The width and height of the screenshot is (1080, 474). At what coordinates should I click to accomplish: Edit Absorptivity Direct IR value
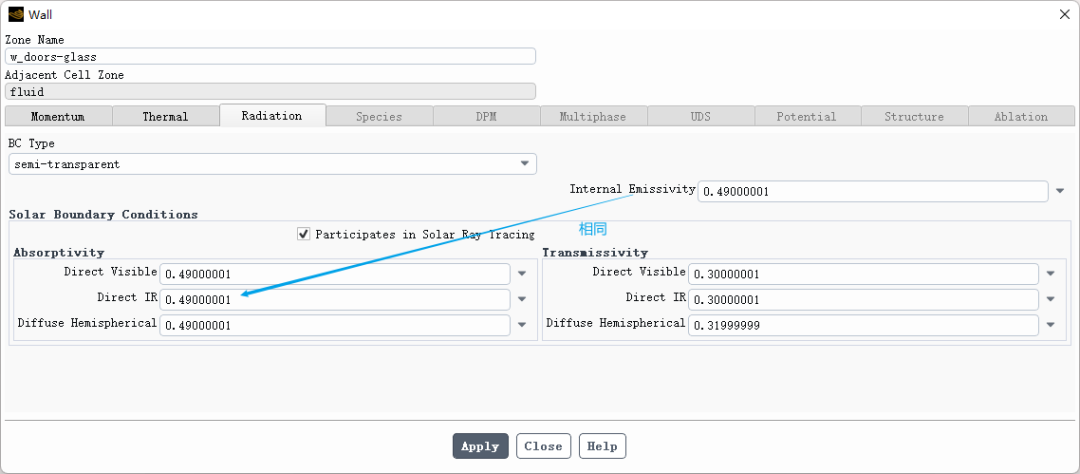click(x=335, y=299)
